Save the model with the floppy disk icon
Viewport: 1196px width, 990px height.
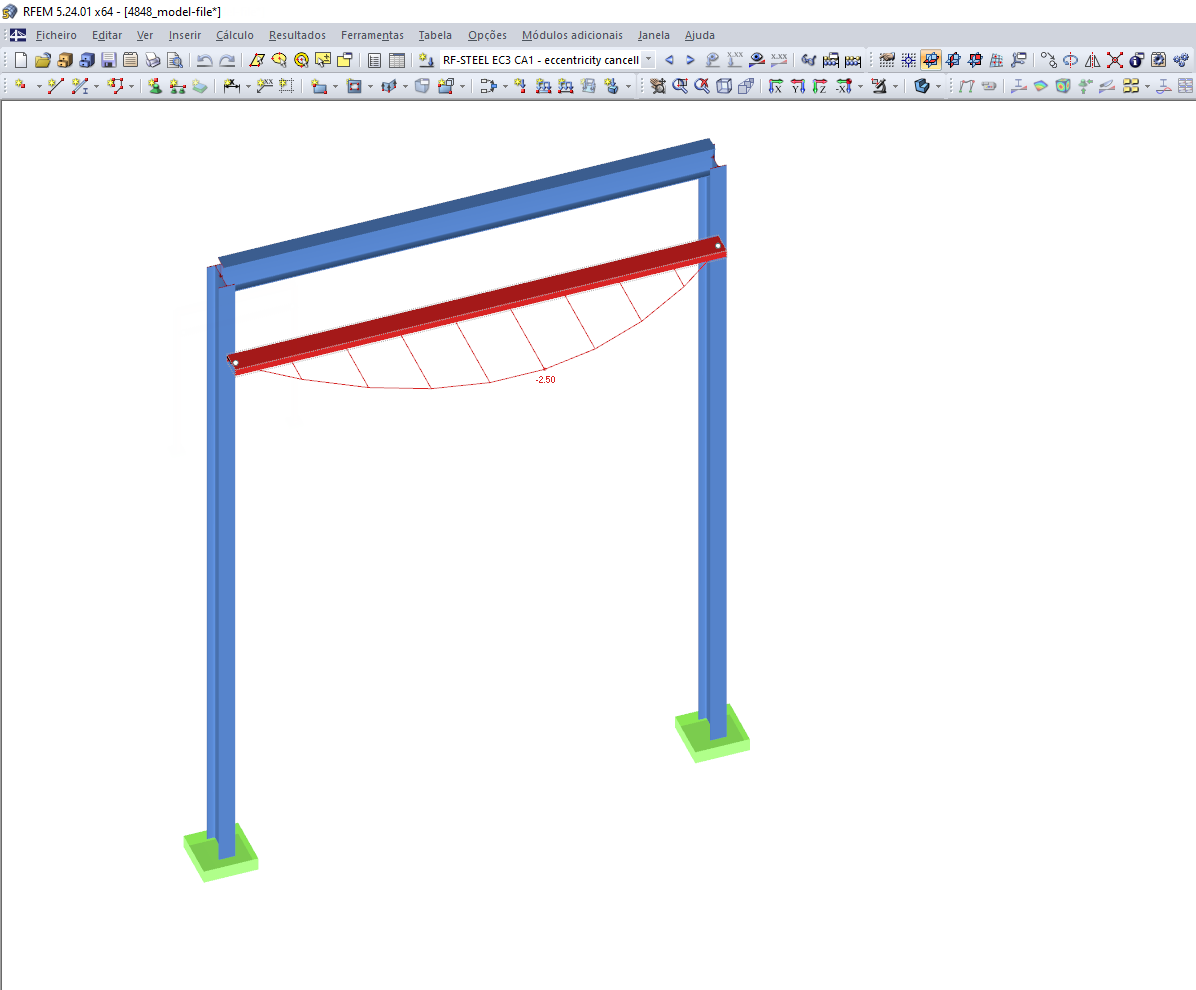(109, 60)
